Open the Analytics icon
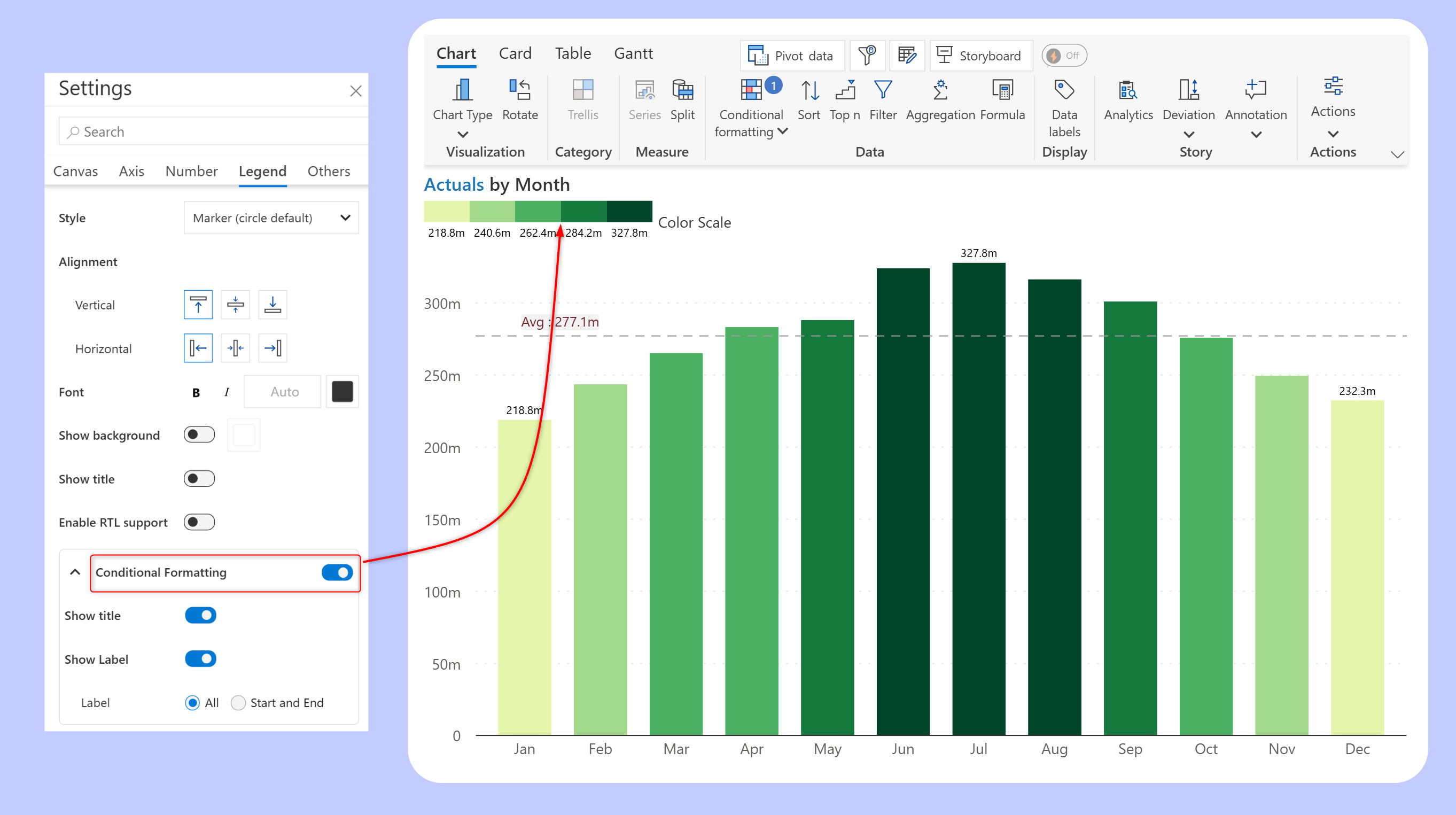This screenshot has height=815, width=1456. [x=1127, y=90]
